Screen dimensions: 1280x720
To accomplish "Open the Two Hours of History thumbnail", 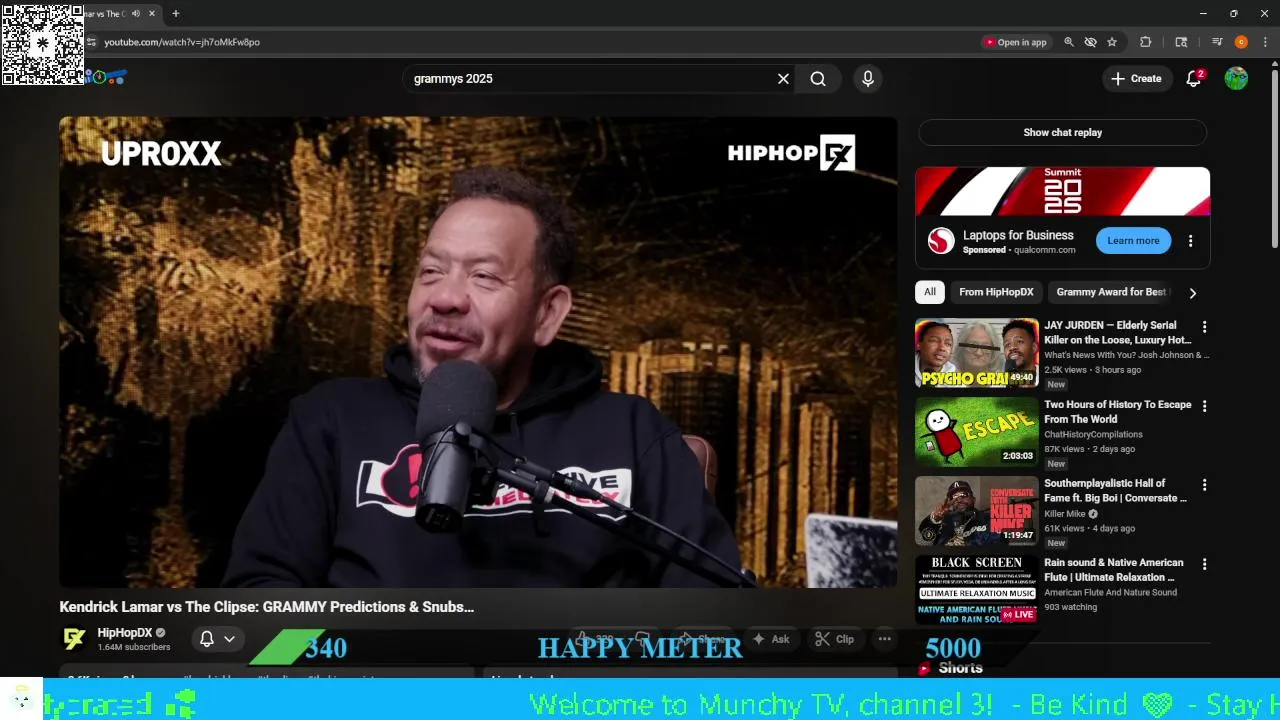I will [x=976, y=432].
